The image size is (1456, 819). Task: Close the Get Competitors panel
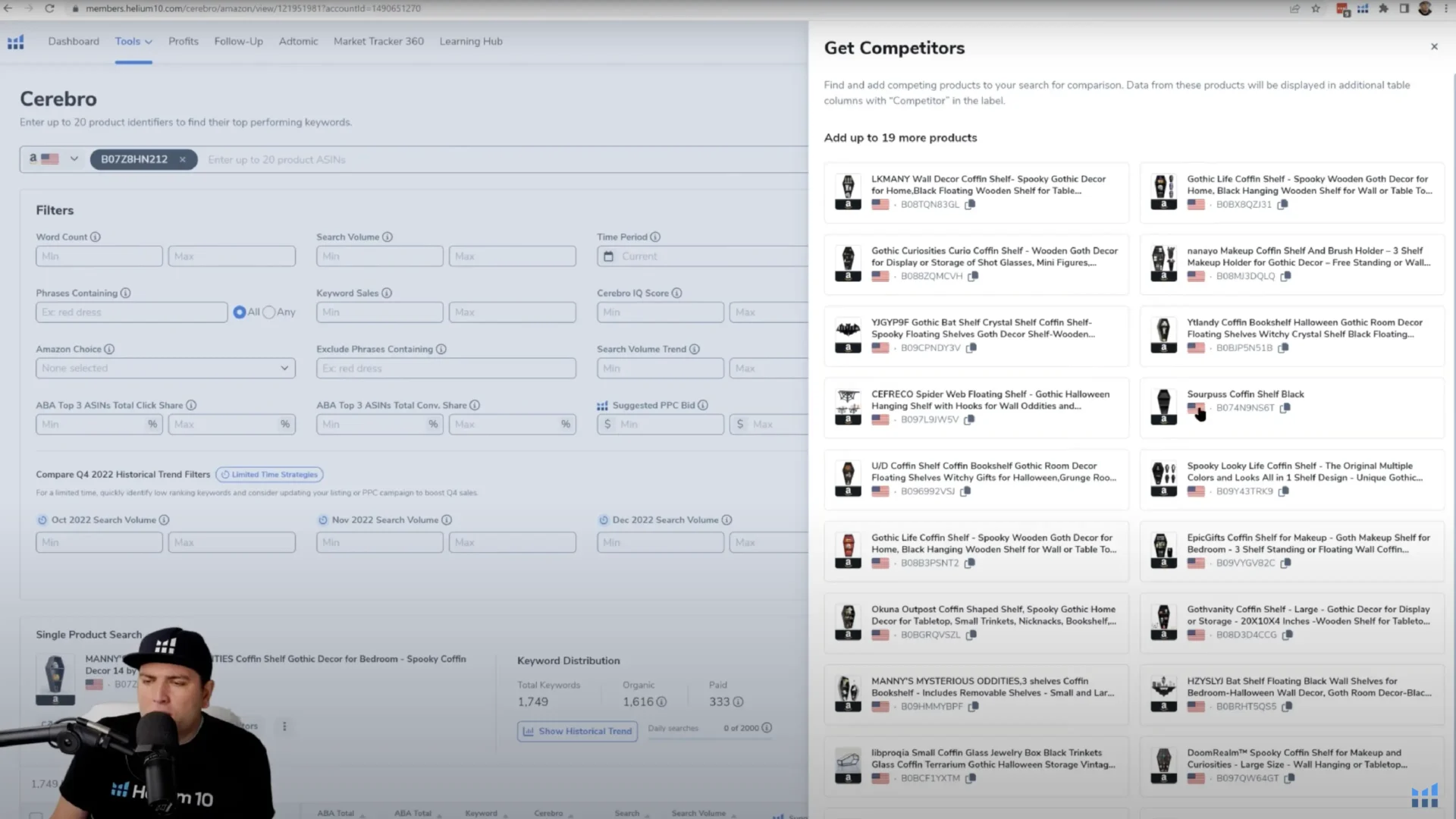tap(1434, 47)
